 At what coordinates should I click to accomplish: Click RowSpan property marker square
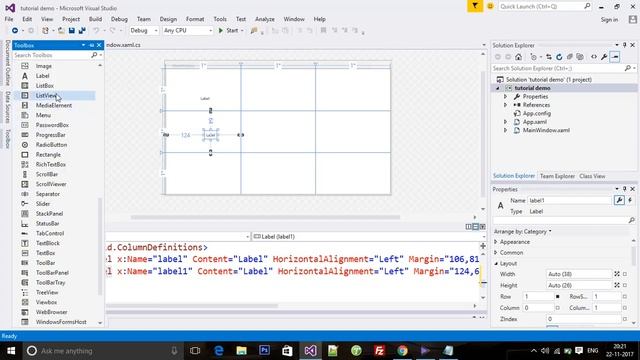pyautogui.click(x=625, y=296)
